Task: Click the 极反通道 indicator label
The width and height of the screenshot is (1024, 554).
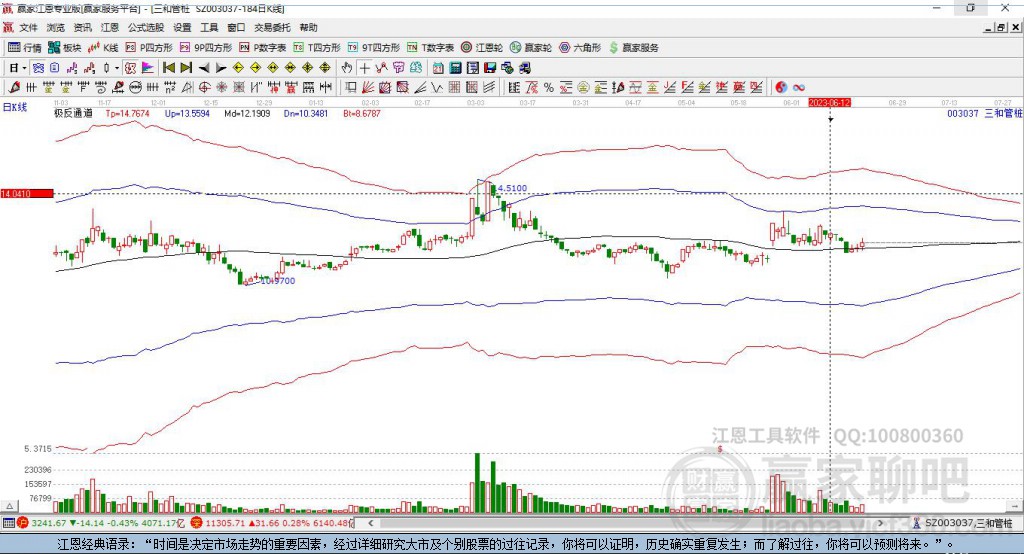Action: [73, 113]
